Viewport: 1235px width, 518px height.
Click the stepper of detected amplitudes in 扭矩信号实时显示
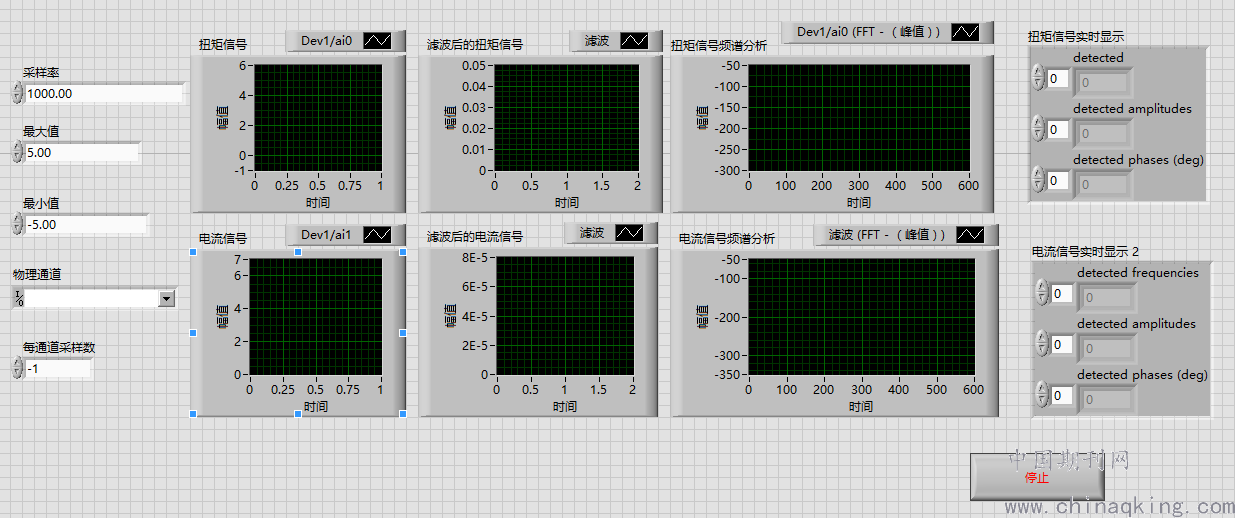(1038, 129)
